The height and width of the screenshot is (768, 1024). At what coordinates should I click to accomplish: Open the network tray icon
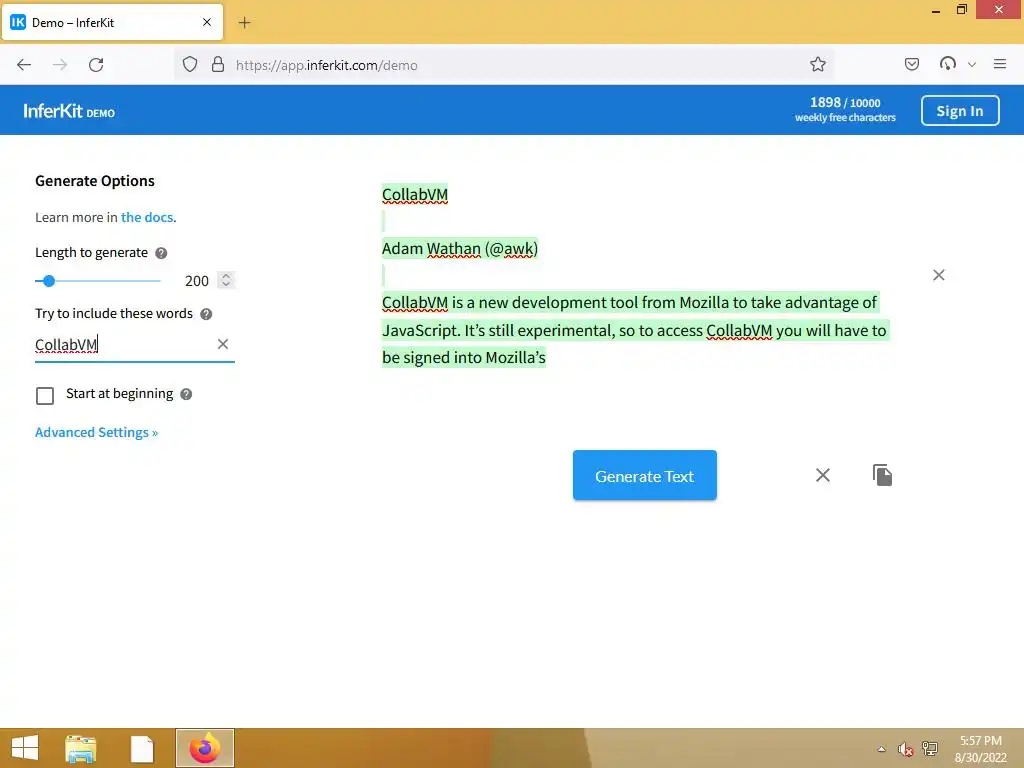[930, 748]
